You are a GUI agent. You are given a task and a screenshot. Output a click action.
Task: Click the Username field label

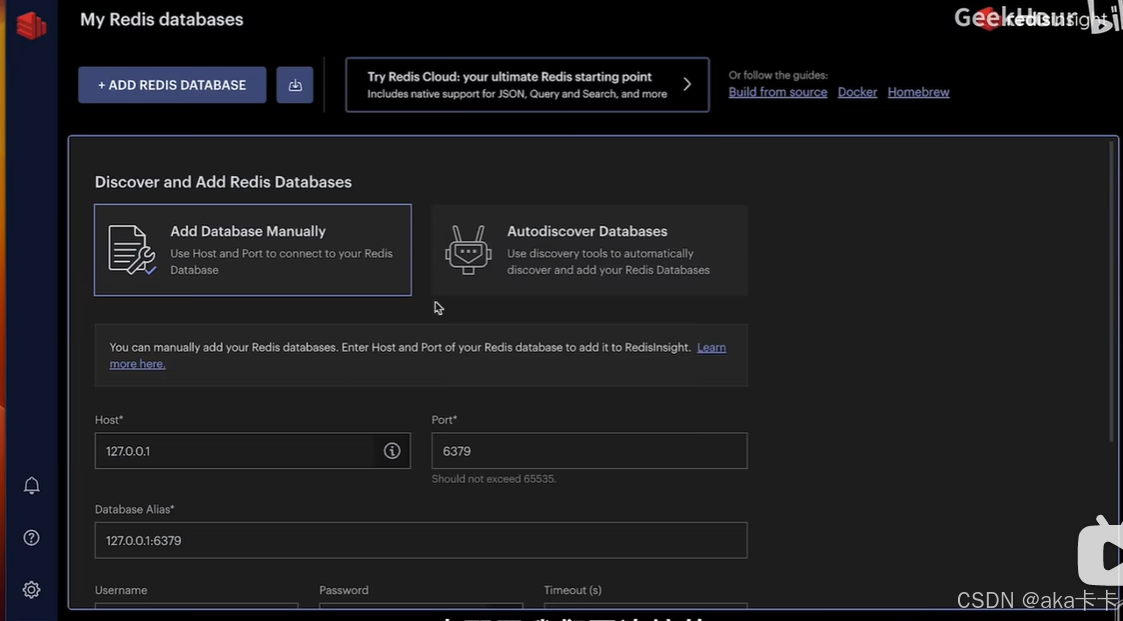121,590
